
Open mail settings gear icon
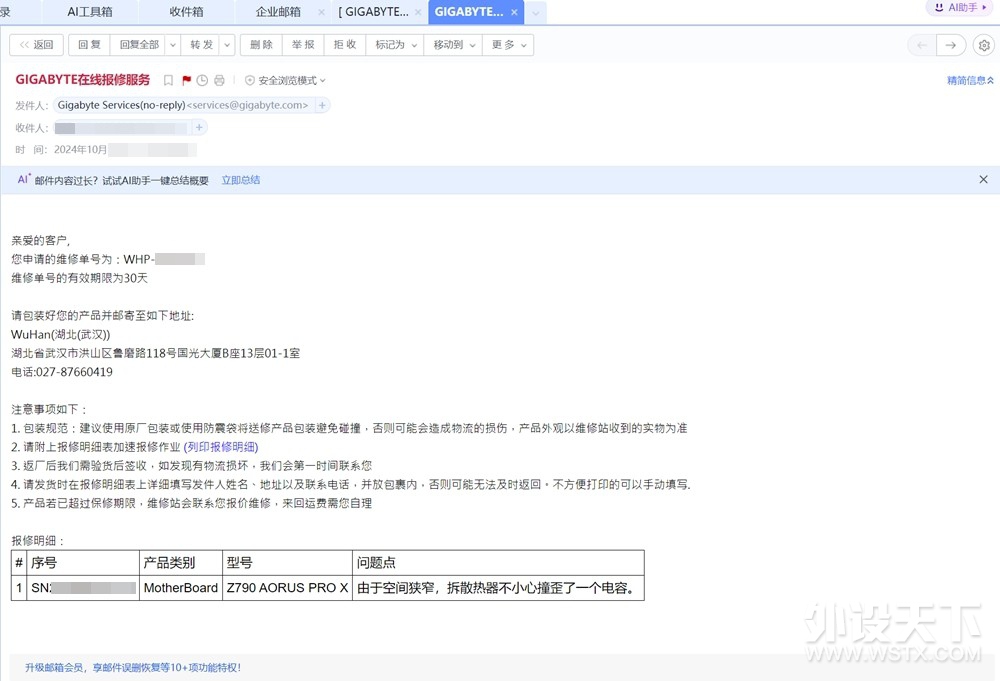point(984,45)
